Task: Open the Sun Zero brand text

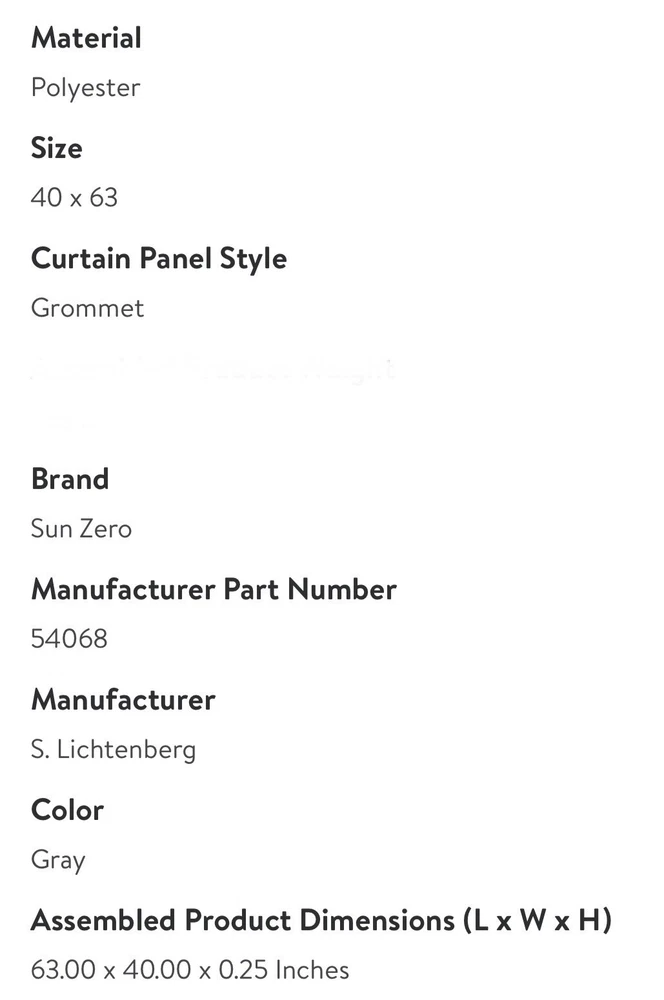Action: point(81,529)
